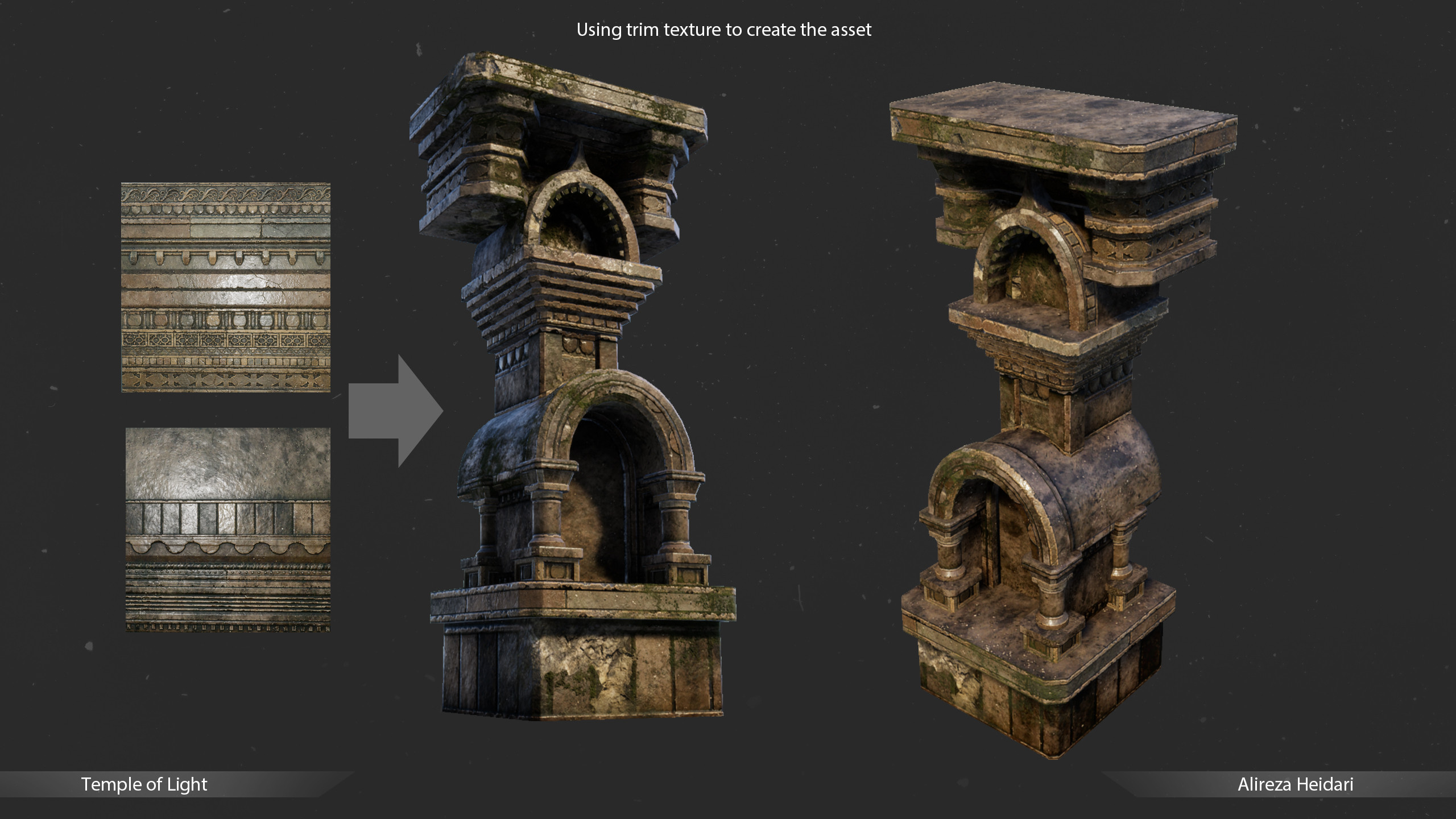The width and height of the screenshot is (1456, 819).
Task: Click the plain stone trim texture thumbnail
Action: click(228, 530)
